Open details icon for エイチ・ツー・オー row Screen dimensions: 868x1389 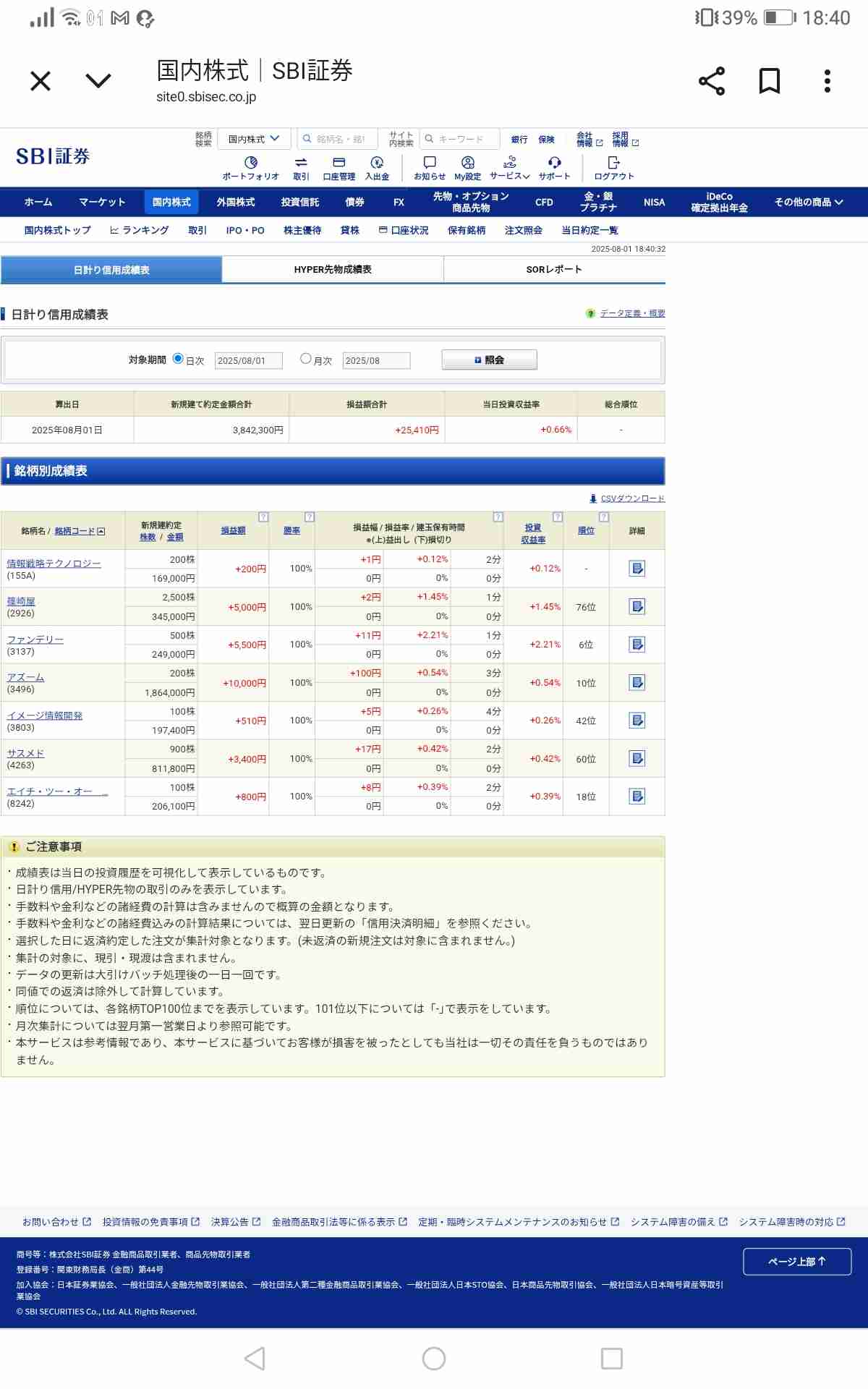tap(637, 797)
